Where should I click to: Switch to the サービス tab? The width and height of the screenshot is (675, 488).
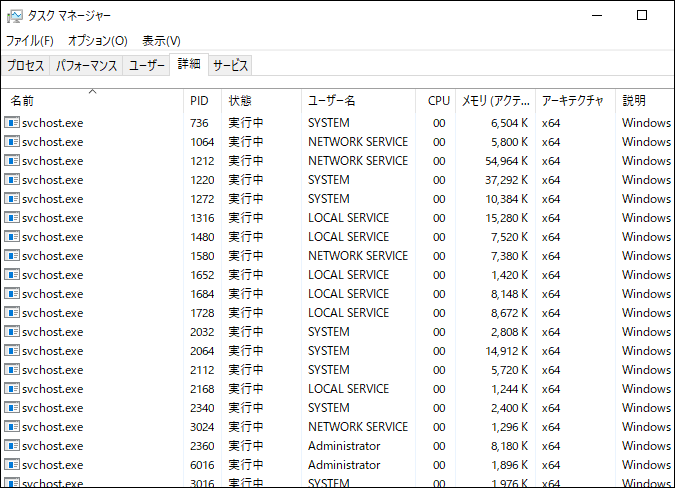(x=230, y=65)
